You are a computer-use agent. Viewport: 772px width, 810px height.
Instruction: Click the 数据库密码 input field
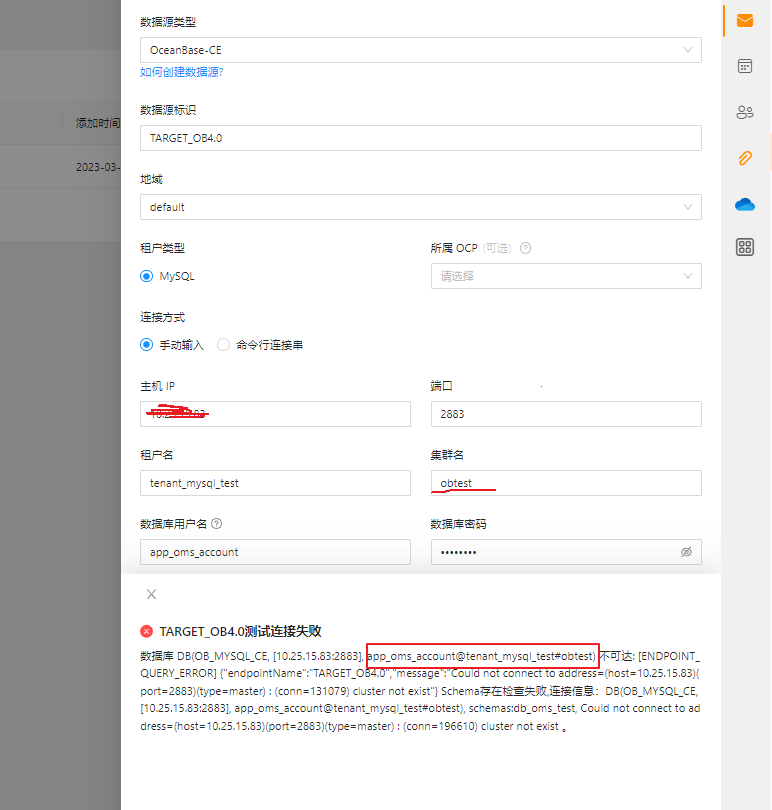pos(566,552)
